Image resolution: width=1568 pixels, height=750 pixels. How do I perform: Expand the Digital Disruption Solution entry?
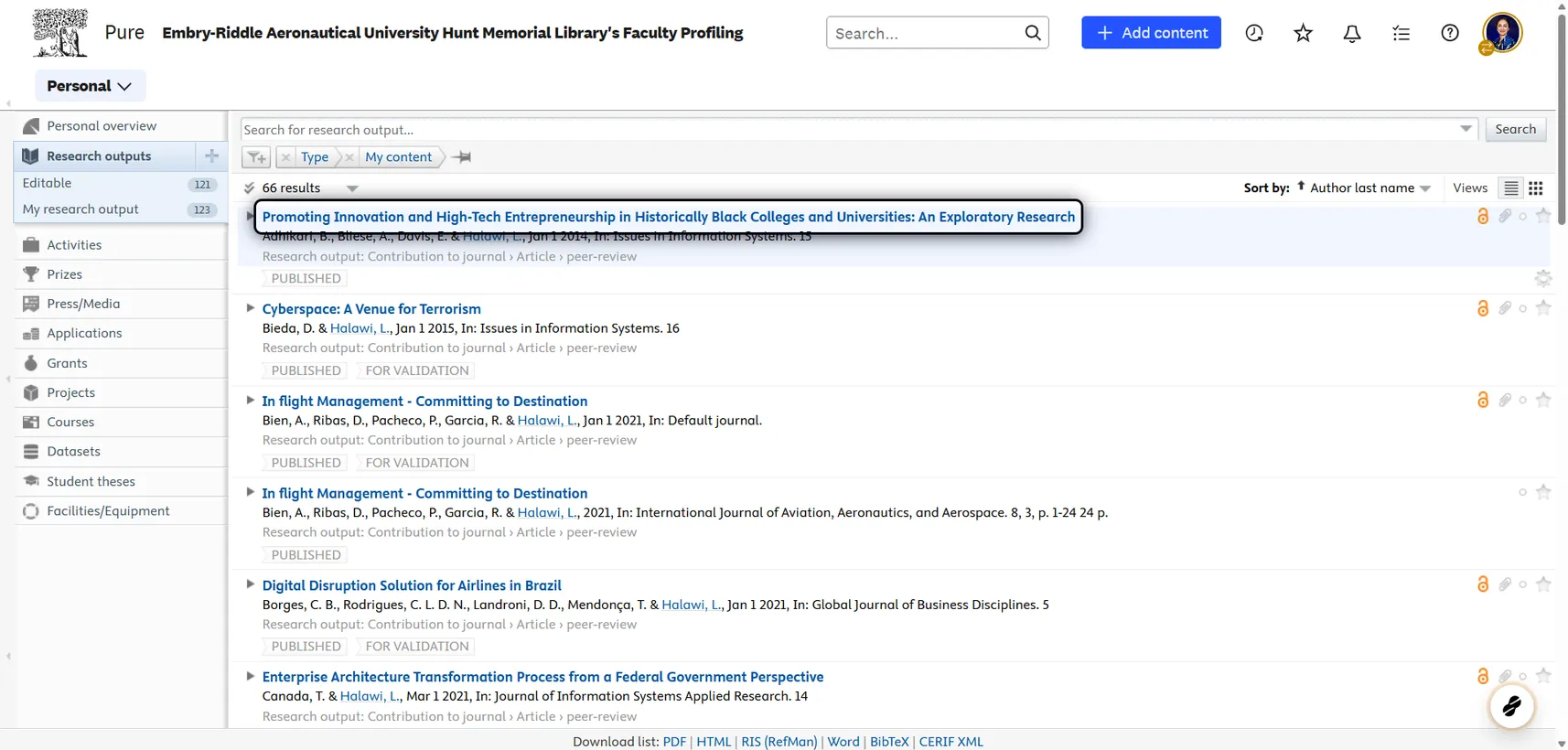coord(250,584)
